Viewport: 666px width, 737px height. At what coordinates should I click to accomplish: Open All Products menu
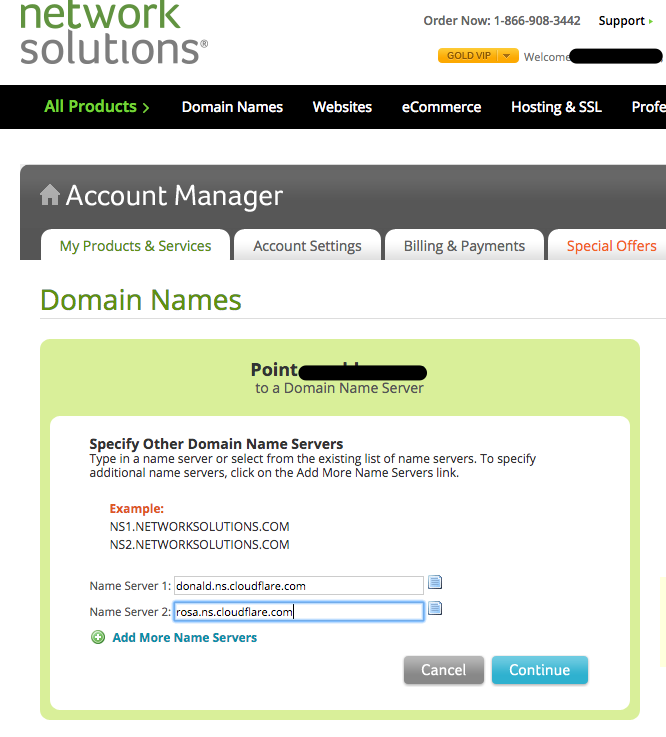click(97, 107)
